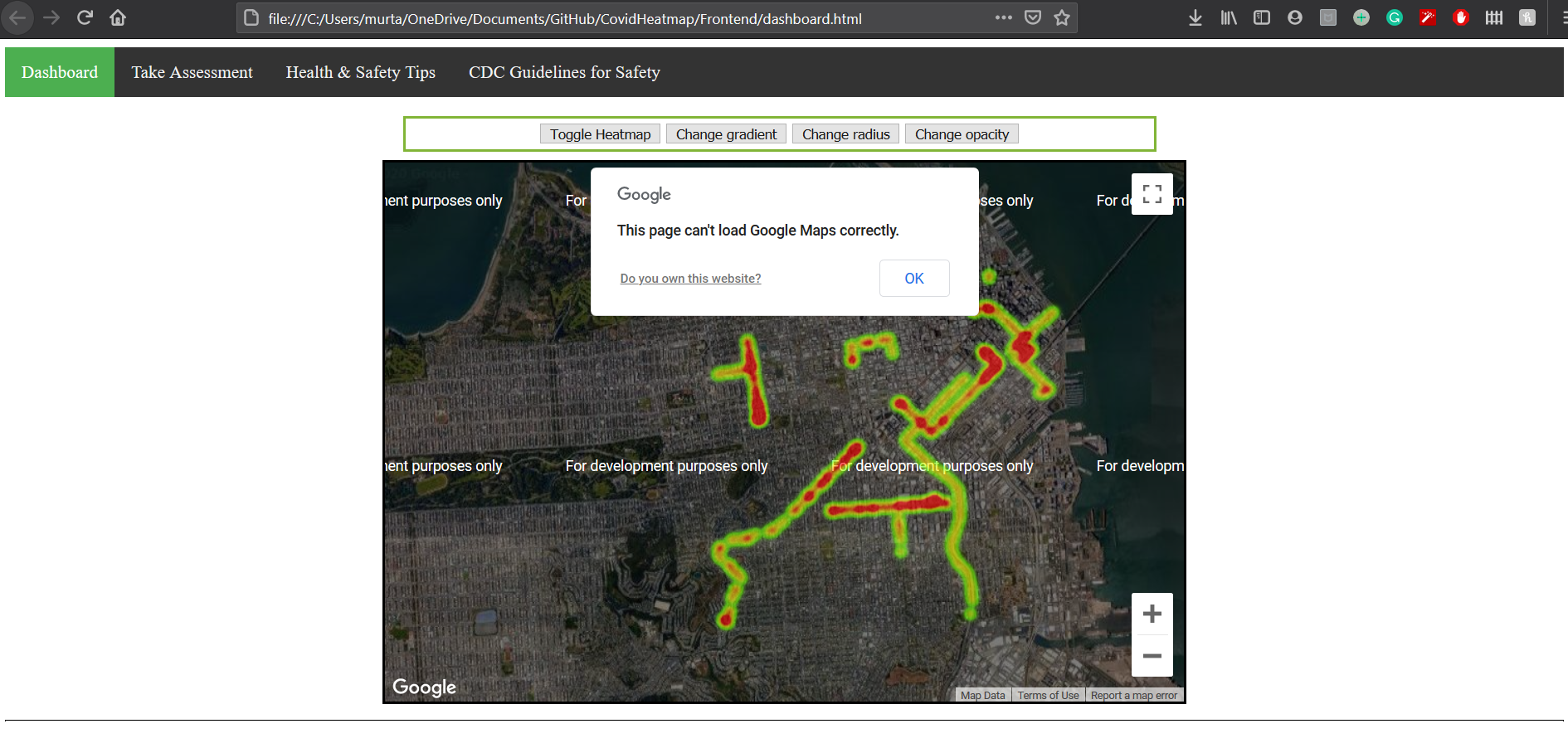Dismiss the Google Maps error with OK

click(x=914, y=279)
